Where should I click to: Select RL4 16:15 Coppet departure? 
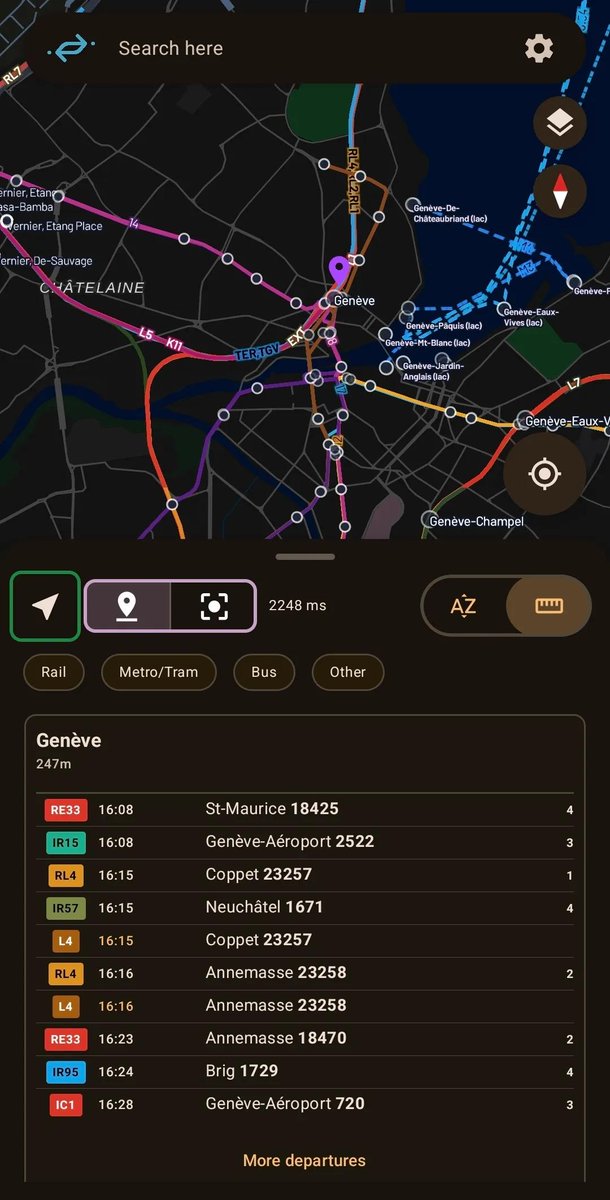coord(305,875)
